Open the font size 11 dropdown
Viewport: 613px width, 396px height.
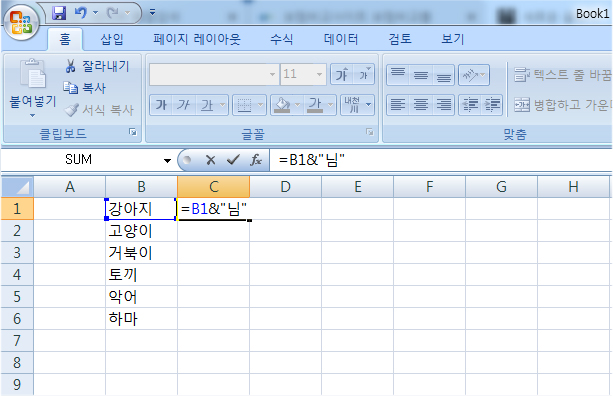point(319,74)
